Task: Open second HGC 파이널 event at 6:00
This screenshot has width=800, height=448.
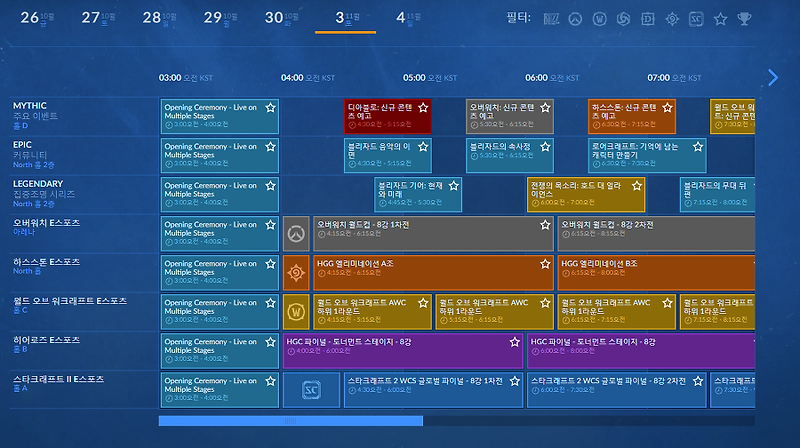Action: [x=641, y=351]
